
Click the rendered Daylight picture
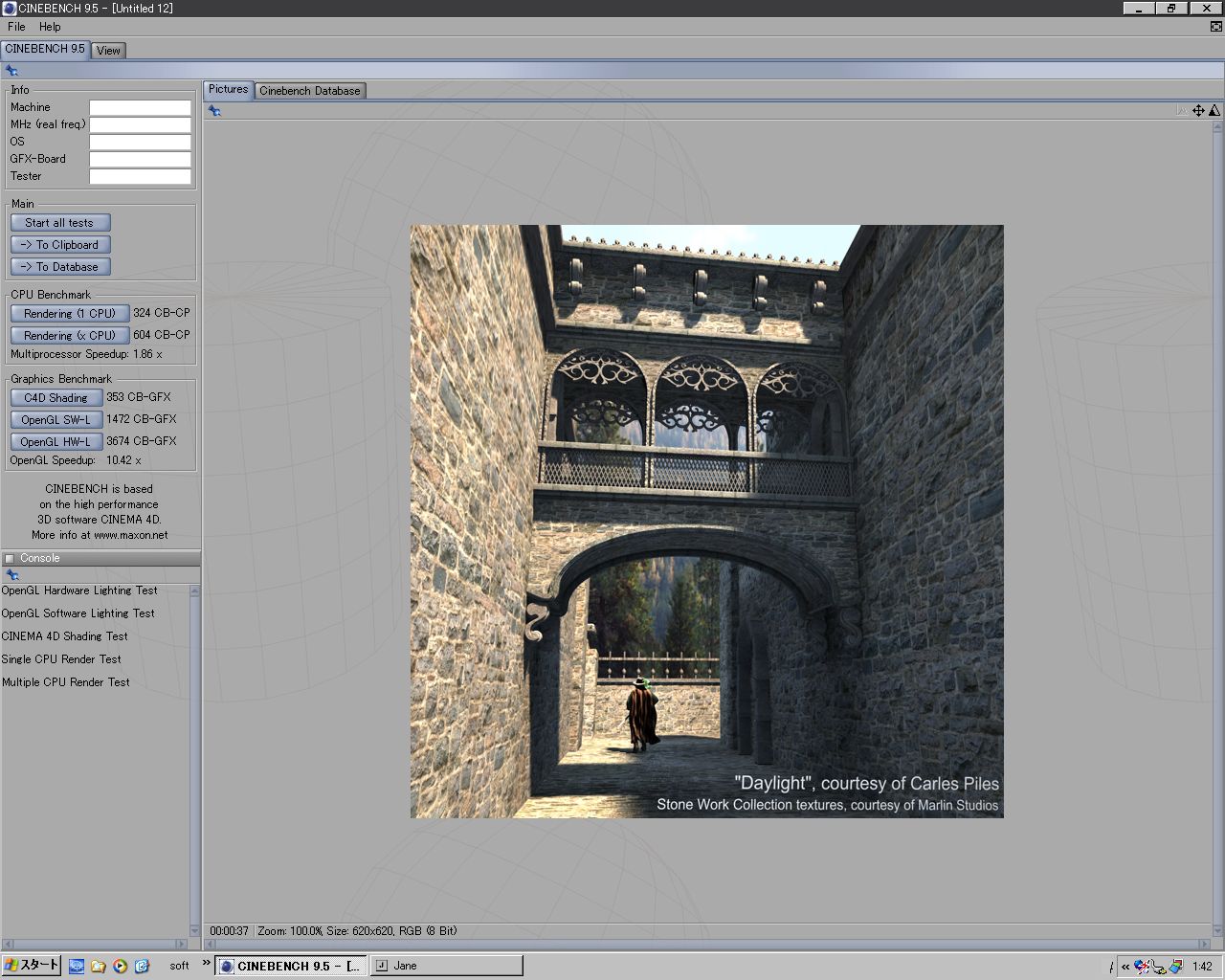pos(707,522)
